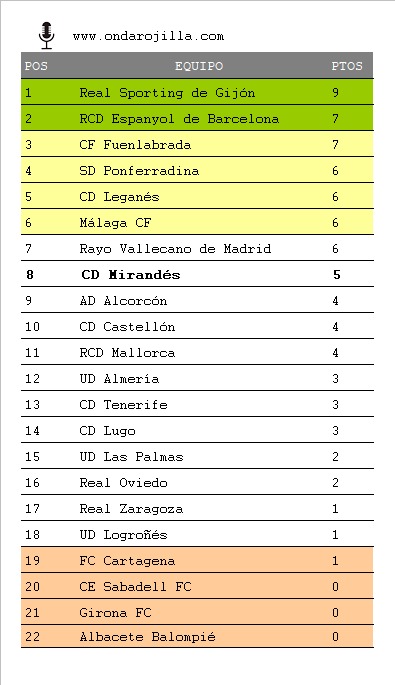Screen dimensions: 395x685
Task: Select RCD Espanyol de Barcelona row
Action: (197, 118)
